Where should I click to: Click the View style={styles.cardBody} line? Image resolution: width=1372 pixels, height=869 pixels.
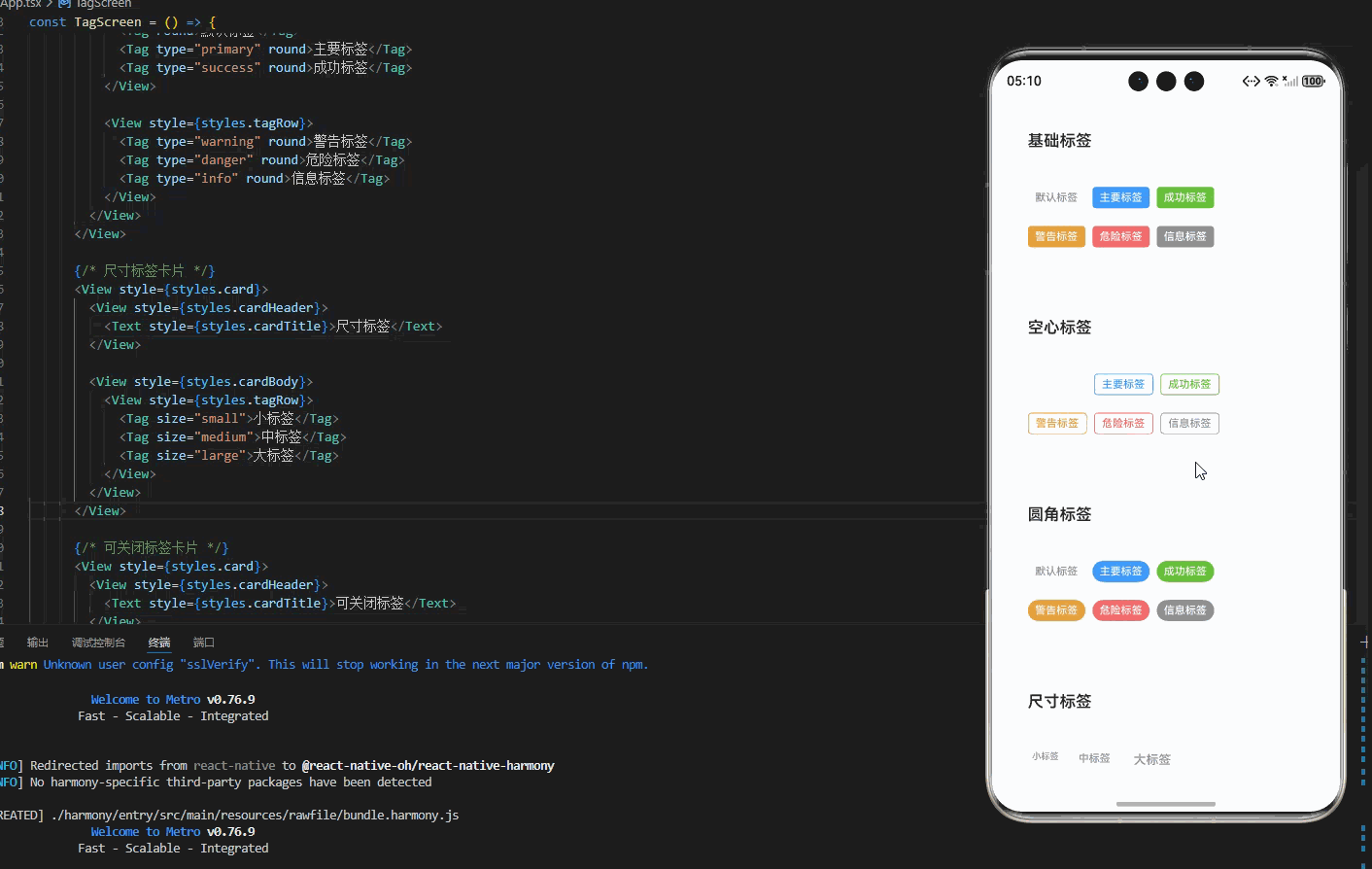[201, 382]
